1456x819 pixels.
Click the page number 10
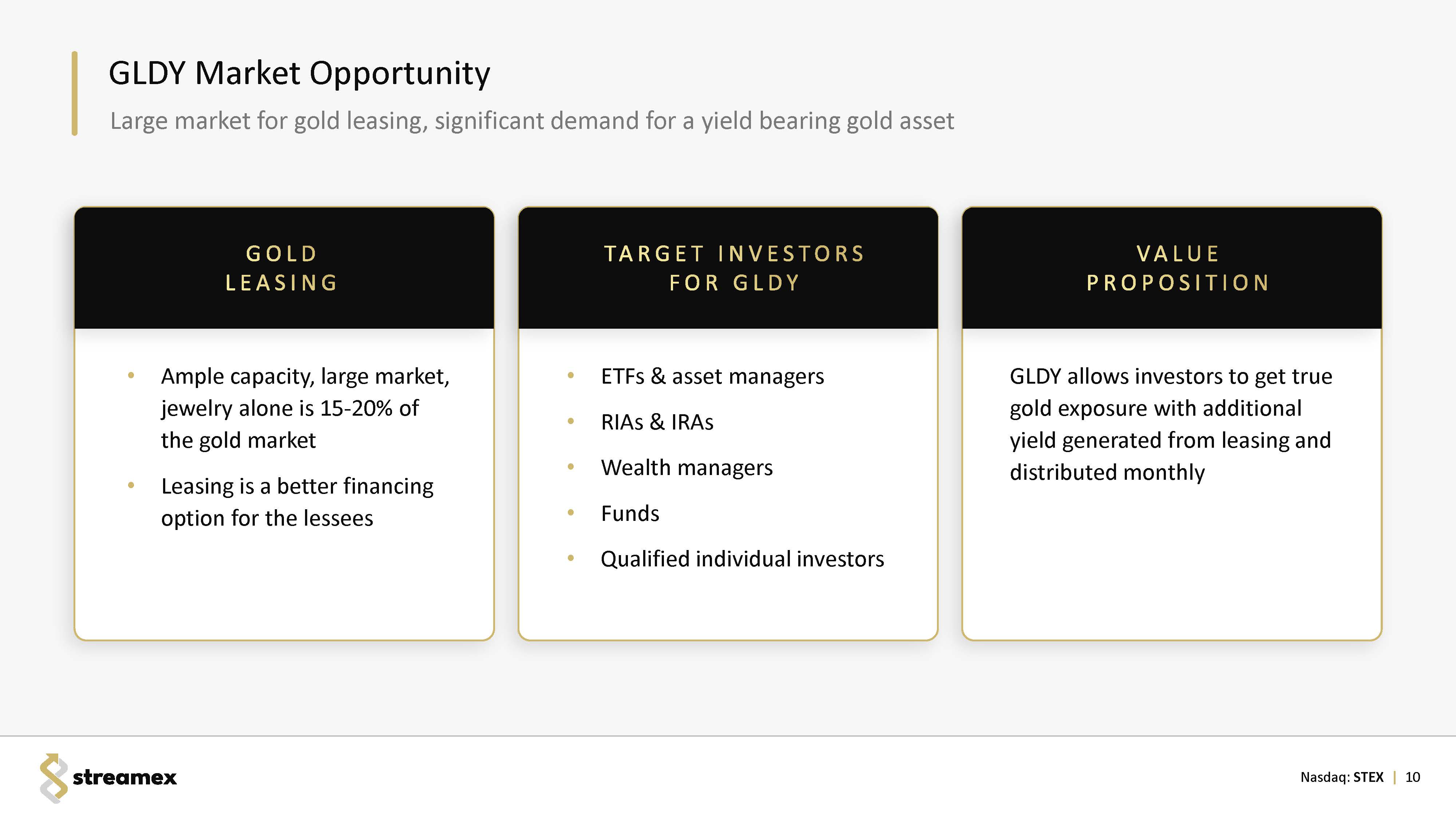pyautogui.click(x=1412, y=777)
